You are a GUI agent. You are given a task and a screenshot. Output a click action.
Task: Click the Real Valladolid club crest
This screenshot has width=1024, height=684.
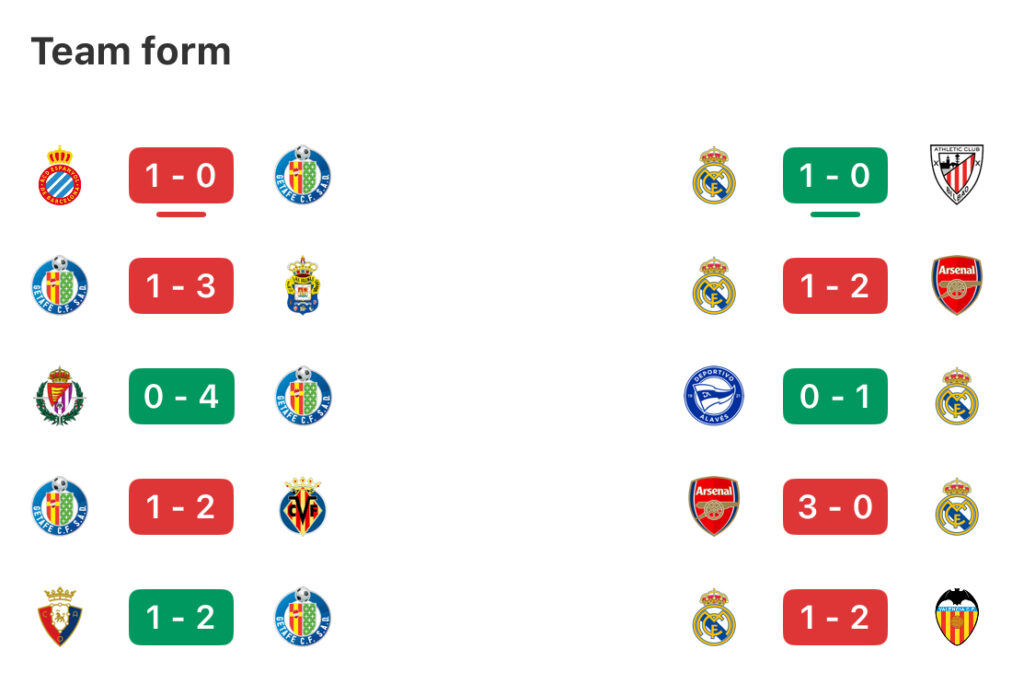[x=59, y=396]
